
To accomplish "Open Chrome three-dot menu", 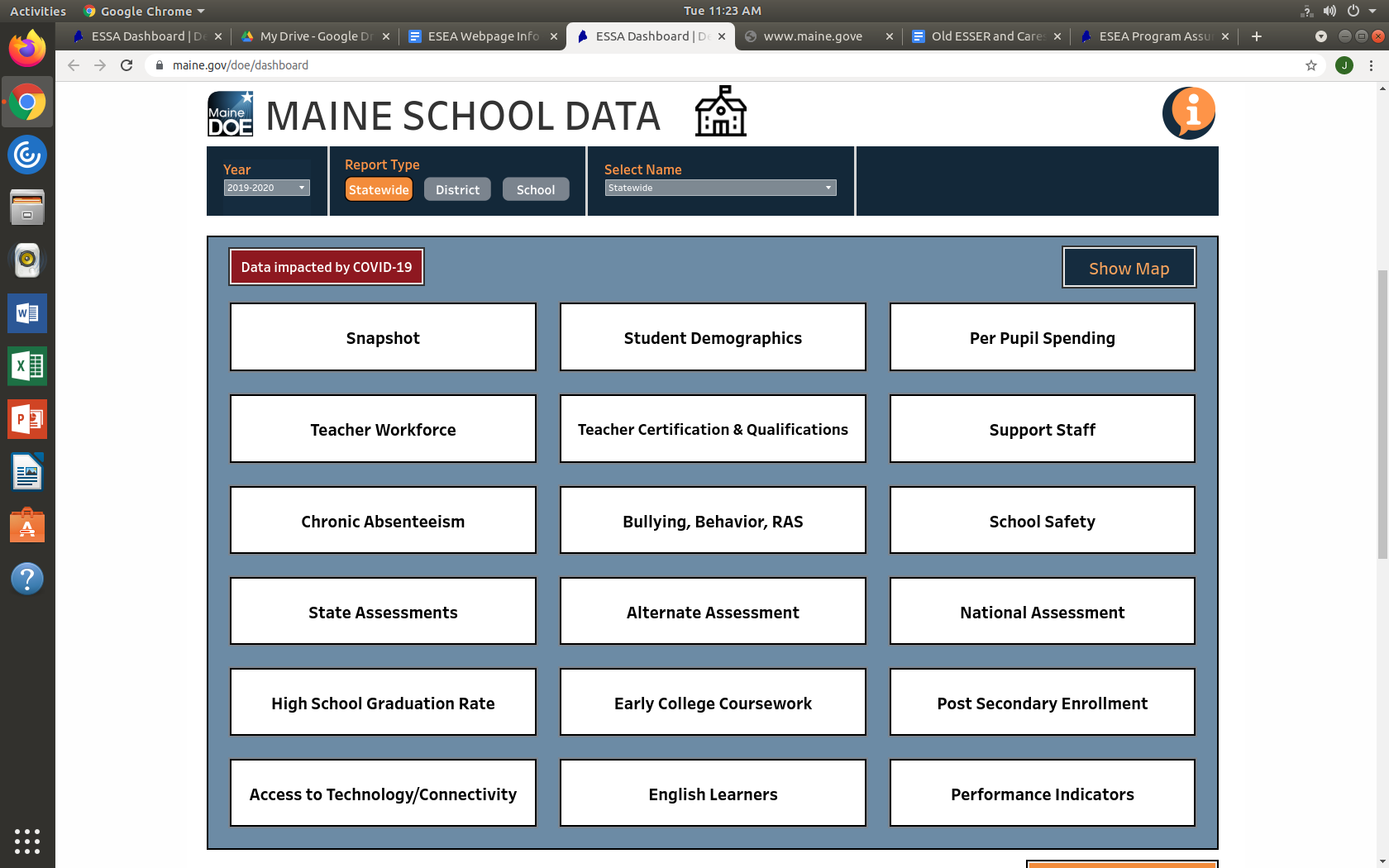I will coord(1371,65).
